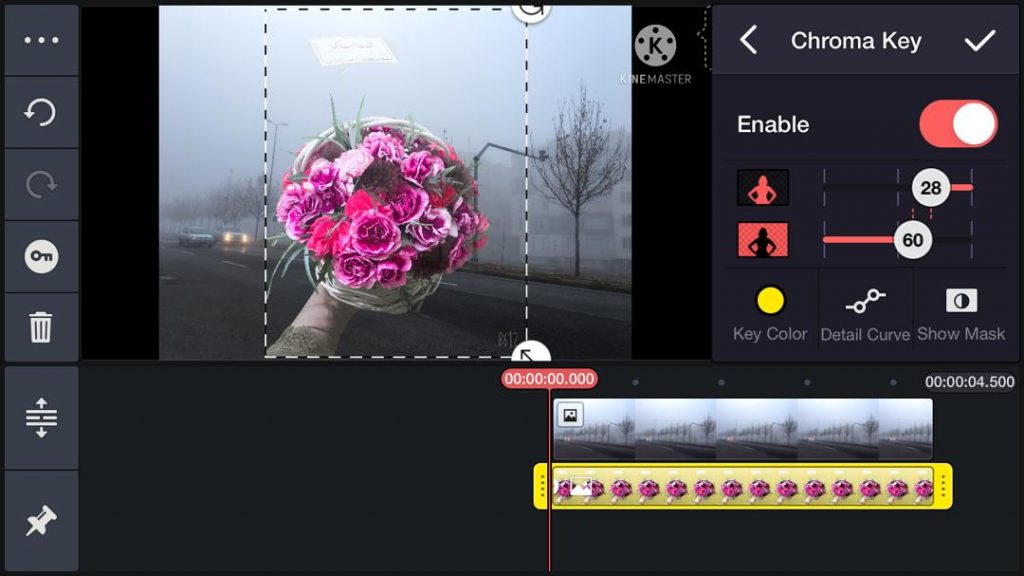This screenshot has height=576, width=1024.
Task: Tap the keyframe key icon
Action: coord(41,257)
